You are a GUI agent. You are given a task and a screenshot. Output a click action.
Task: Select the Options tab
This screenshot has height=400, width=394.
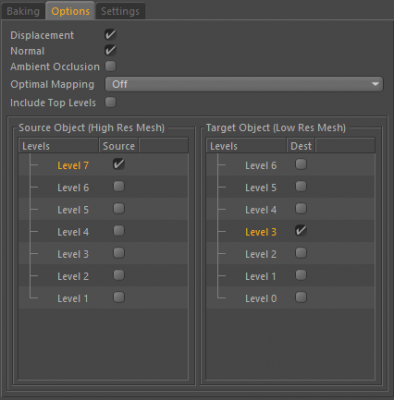click(x=70, y=11)
